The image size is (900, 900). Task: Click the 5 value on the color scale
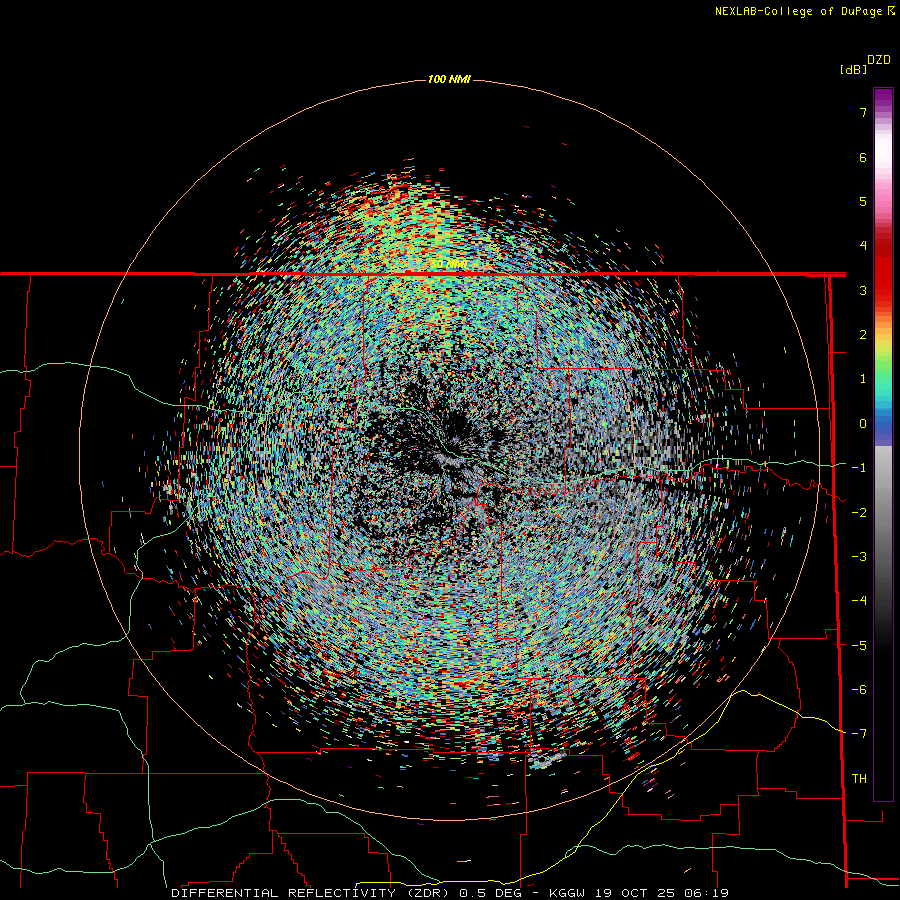click(x=863, y=201)
